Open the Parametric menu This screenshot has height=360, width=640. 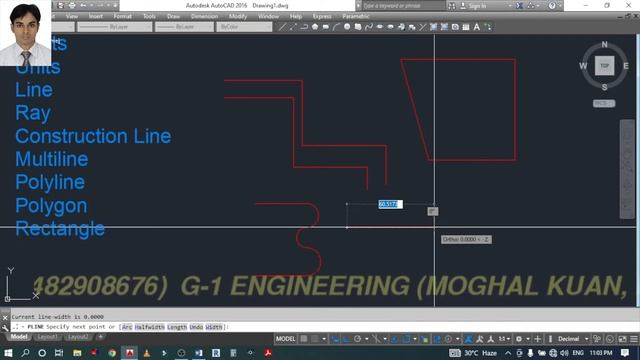356,16
